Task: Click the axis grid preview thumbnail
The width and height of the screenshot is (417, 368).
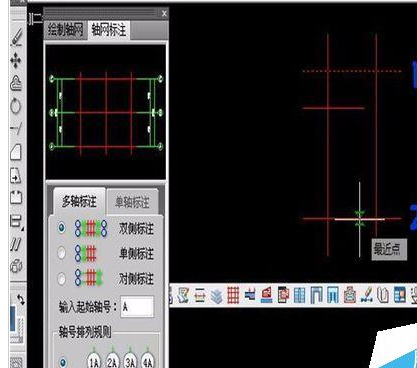Action: click(106, 112)
